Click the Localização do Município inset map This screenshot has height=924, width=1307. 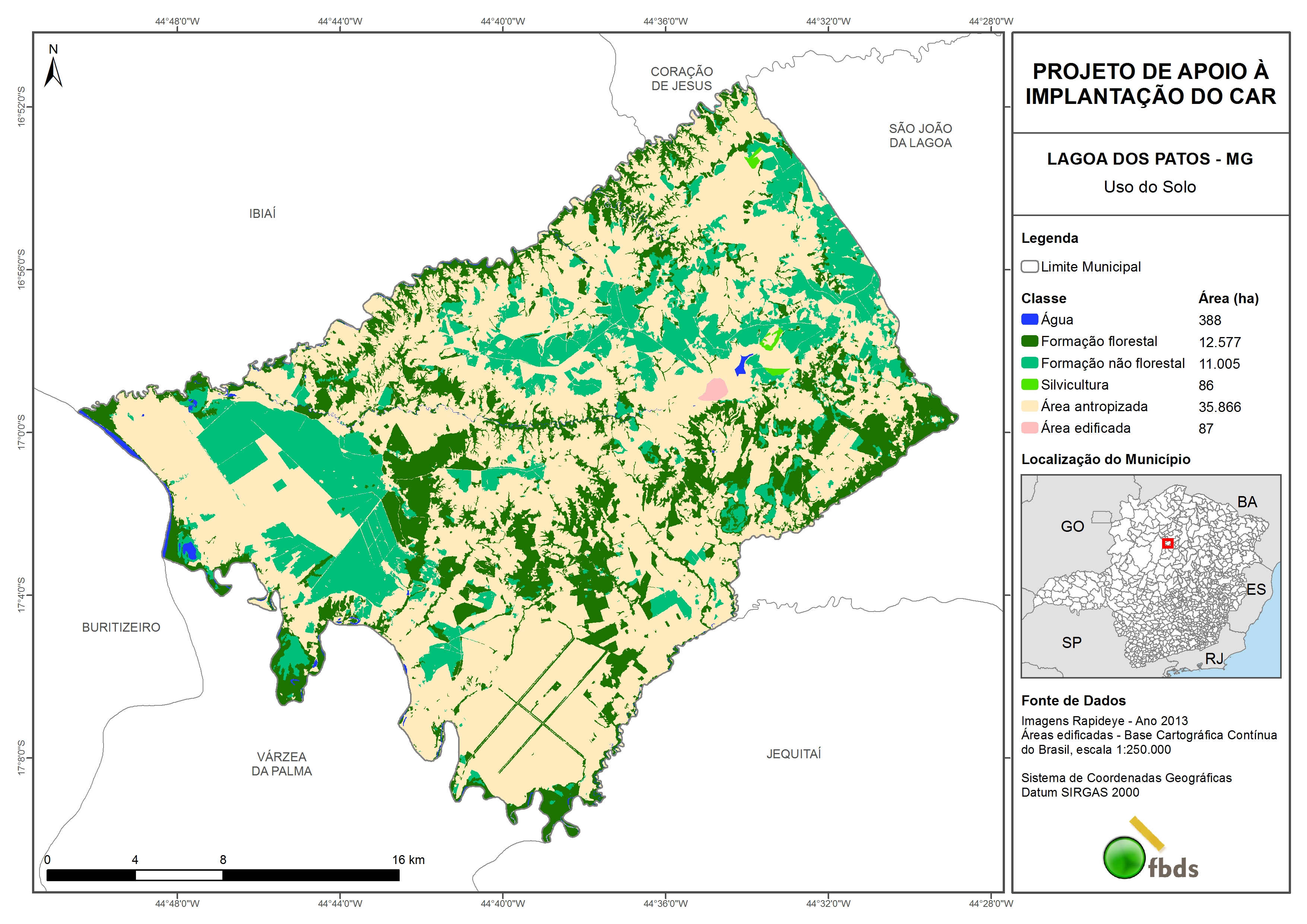pyautogui.click(x=1151, y=575)
